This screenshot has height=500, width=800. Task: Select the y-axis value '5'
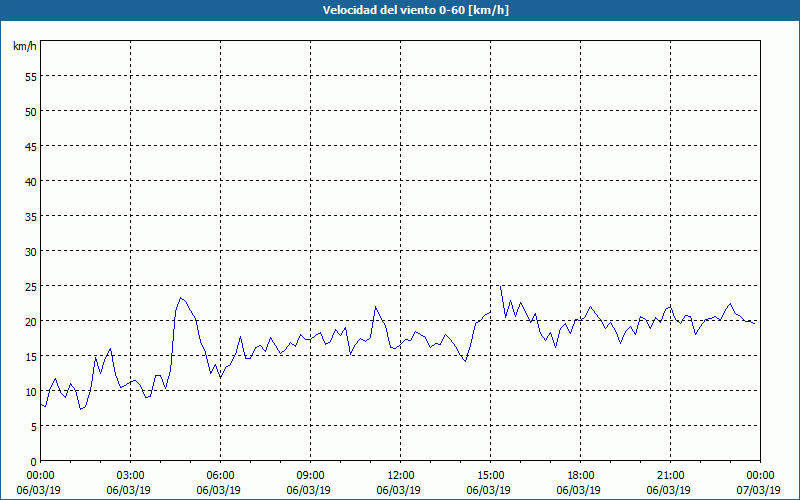point(34,427)
